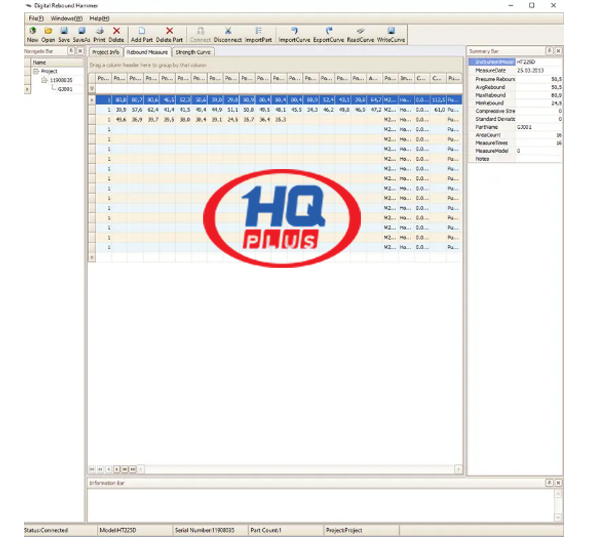Image resolution: width=600 pixels, height=540 pixels.
Task: Open the File menu
Action: [36, 18]
